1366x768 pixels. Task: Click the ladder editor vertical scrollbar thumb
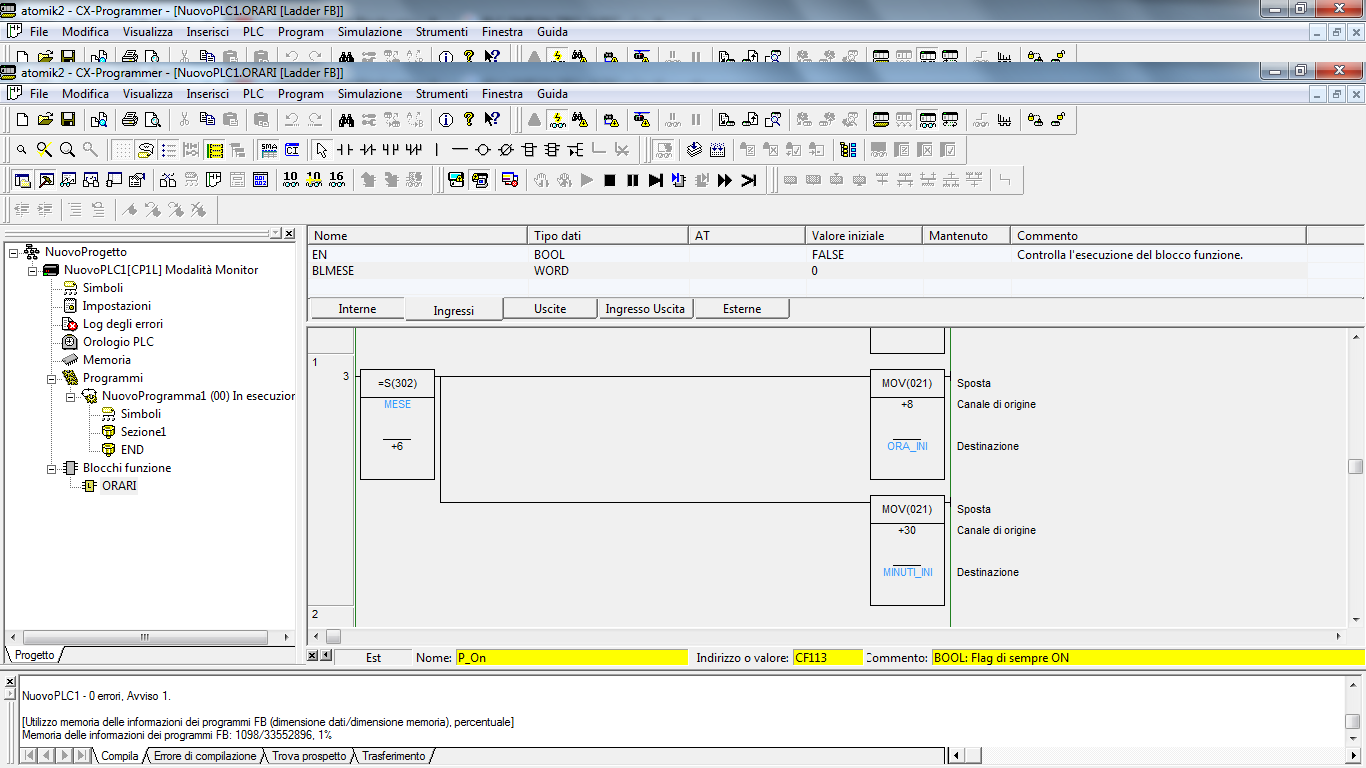pos(1355,467)
